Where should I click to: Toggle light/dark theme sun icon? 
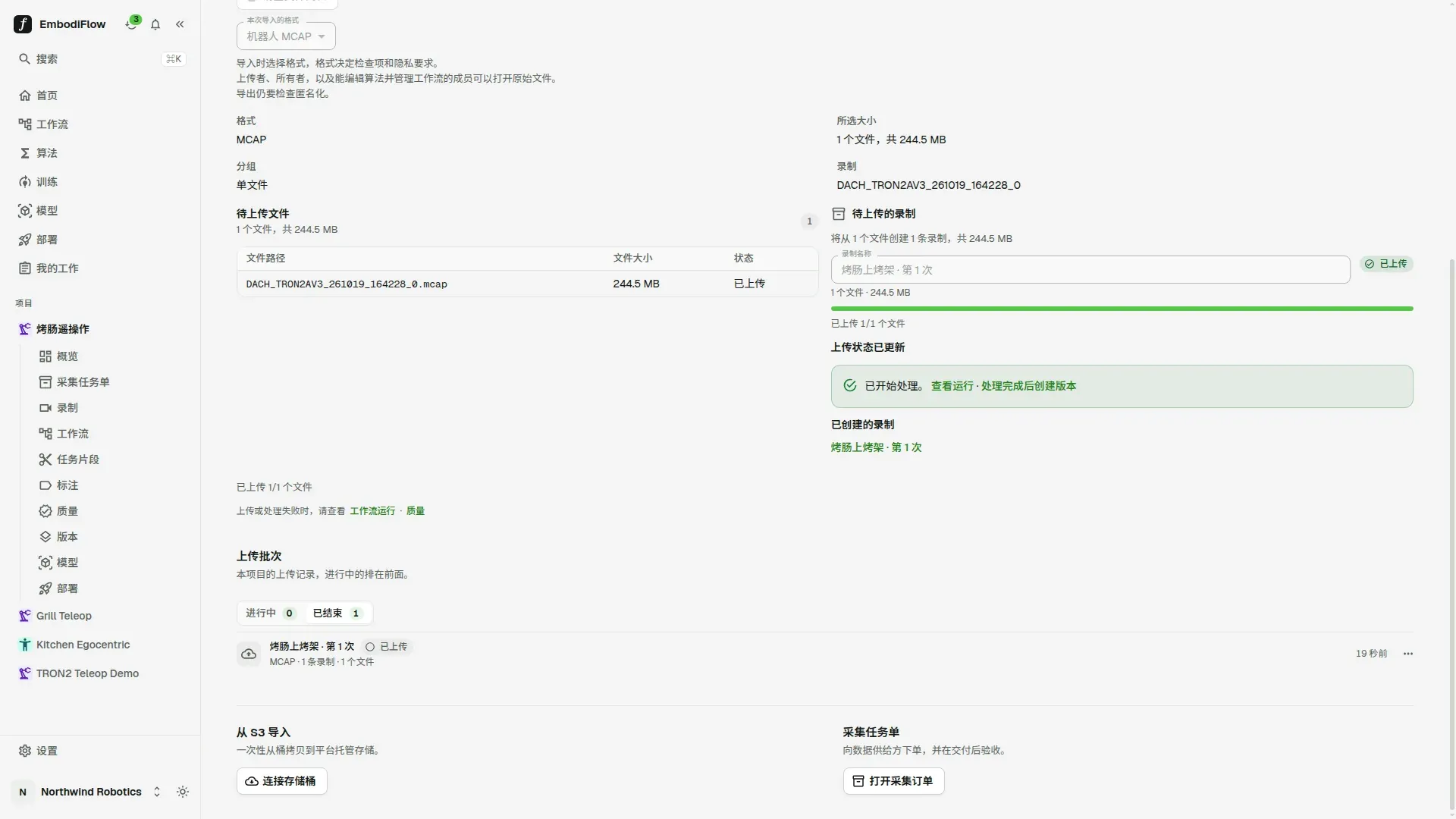click(183, 792)
